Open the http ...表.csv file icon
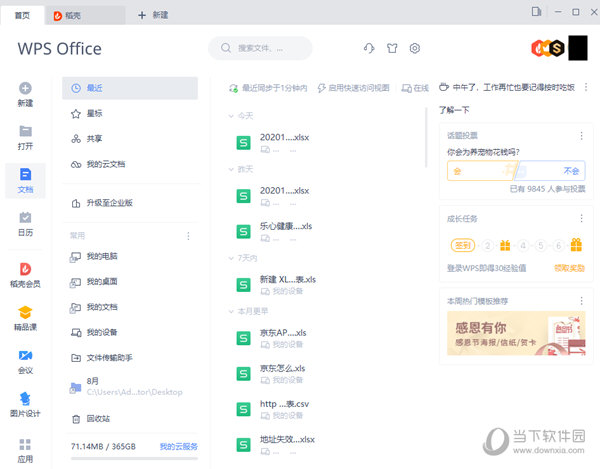 pos(243,409)
